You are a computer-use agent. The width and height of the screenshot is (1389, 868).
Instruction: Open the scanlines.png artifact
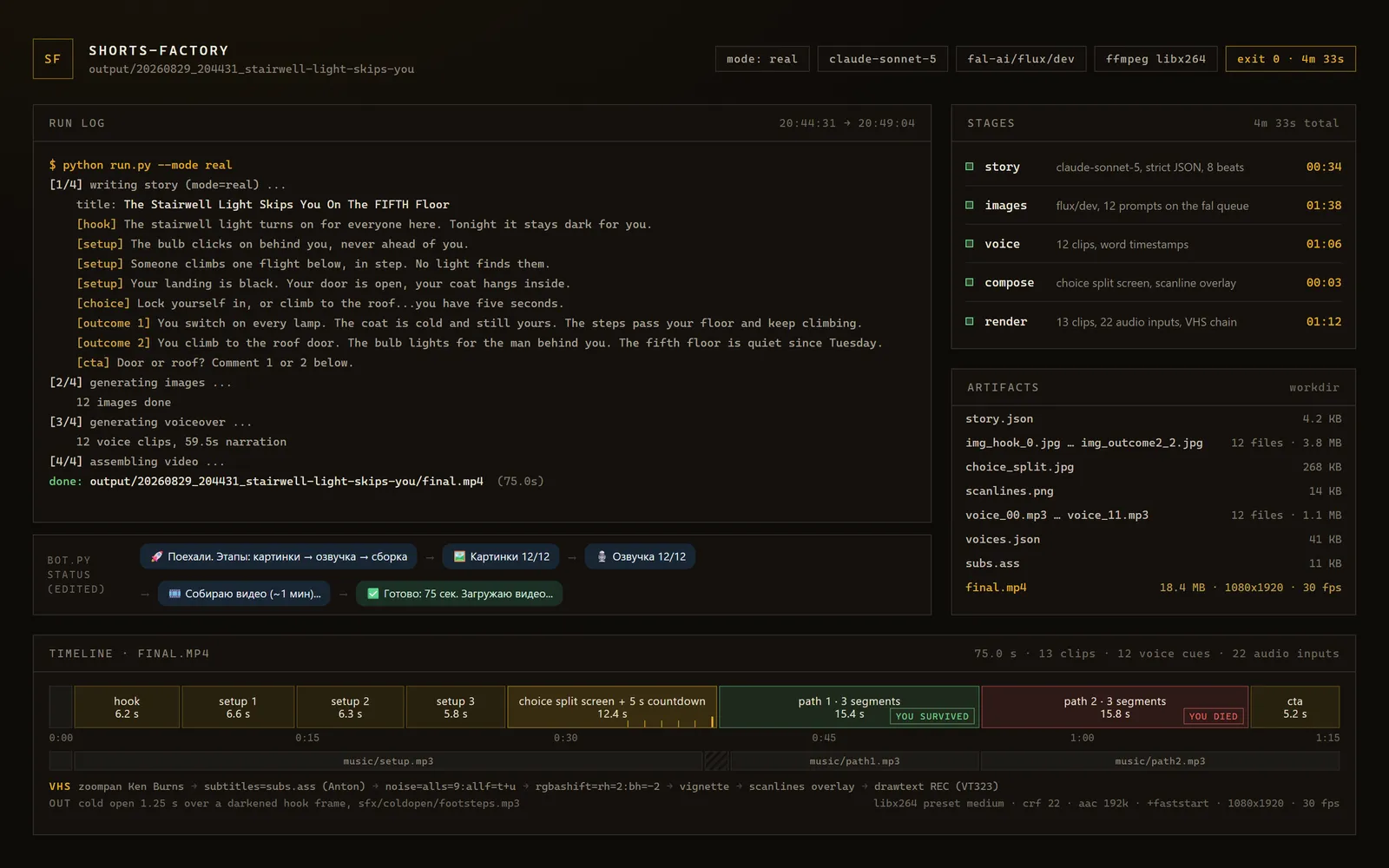1154,491
